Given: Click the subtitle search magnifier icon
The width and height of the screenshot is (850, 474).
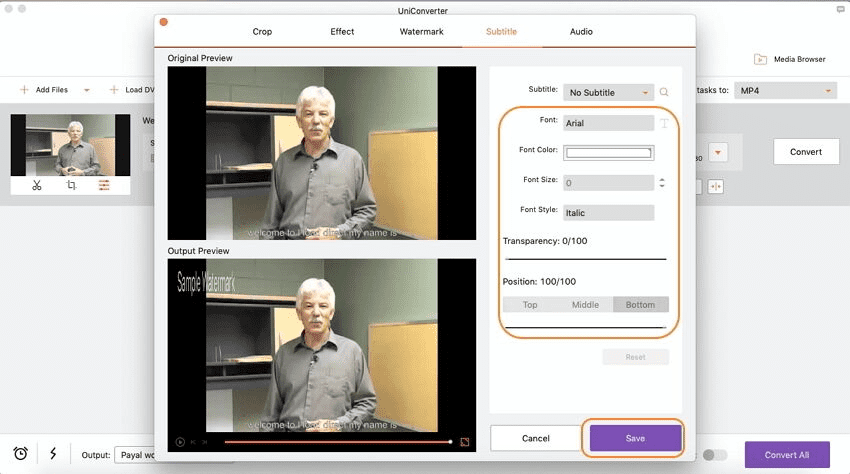Looking at the screenshot, I should click(x=664, y=92).
